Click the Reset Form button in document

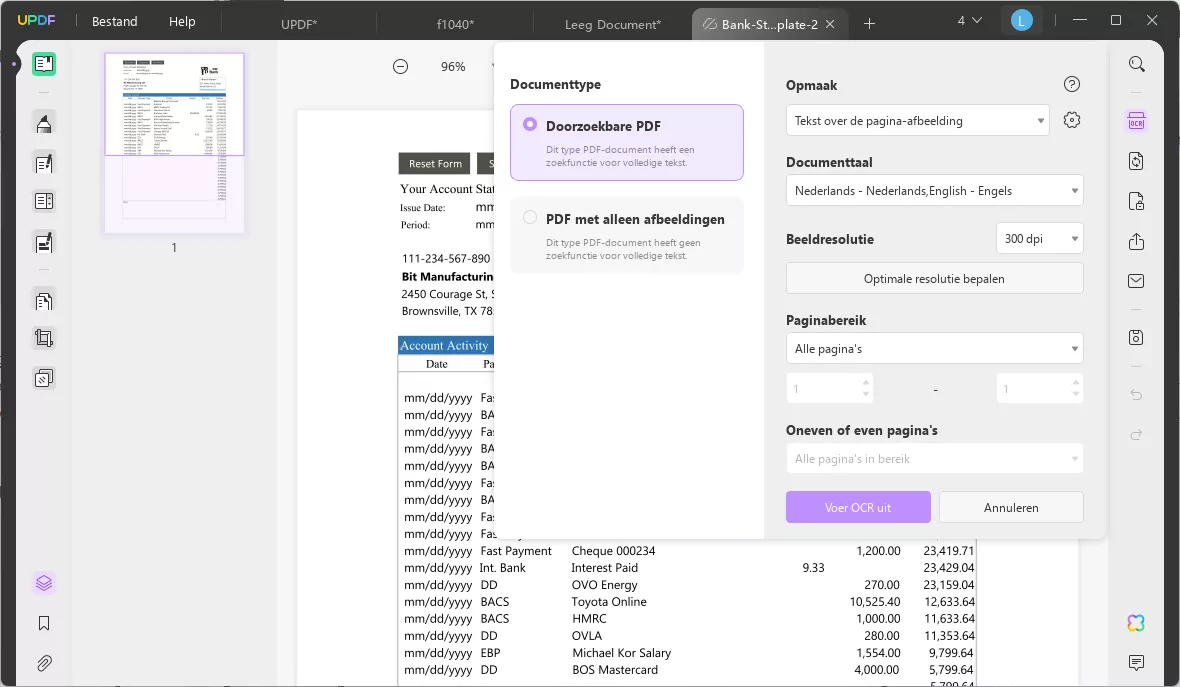click(435, 163)
